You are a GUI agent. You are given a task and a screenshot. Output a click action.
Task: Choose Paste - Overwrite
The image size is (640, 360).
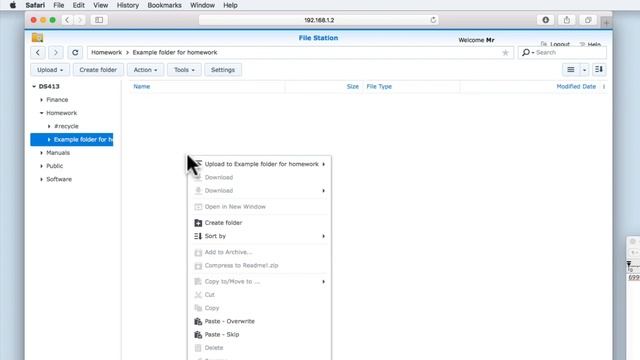coord(260,321)
